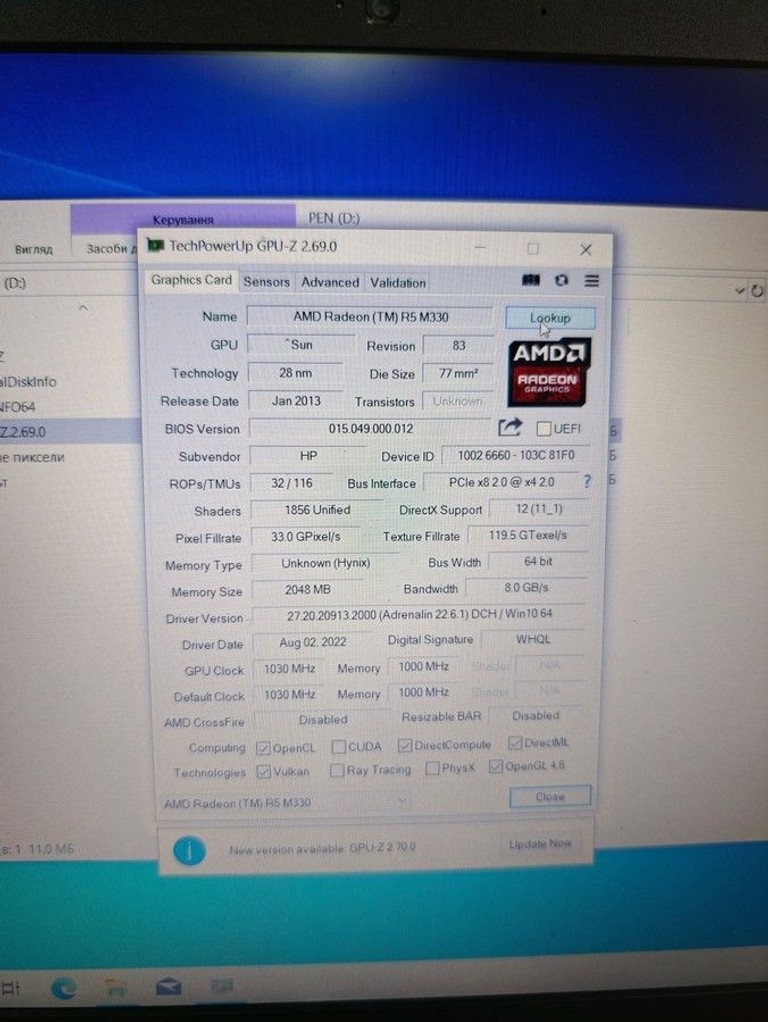Open the GPU-Z hamburger menu
Viewport: 768px width, 1022px height.
click(x=591, y=280)
